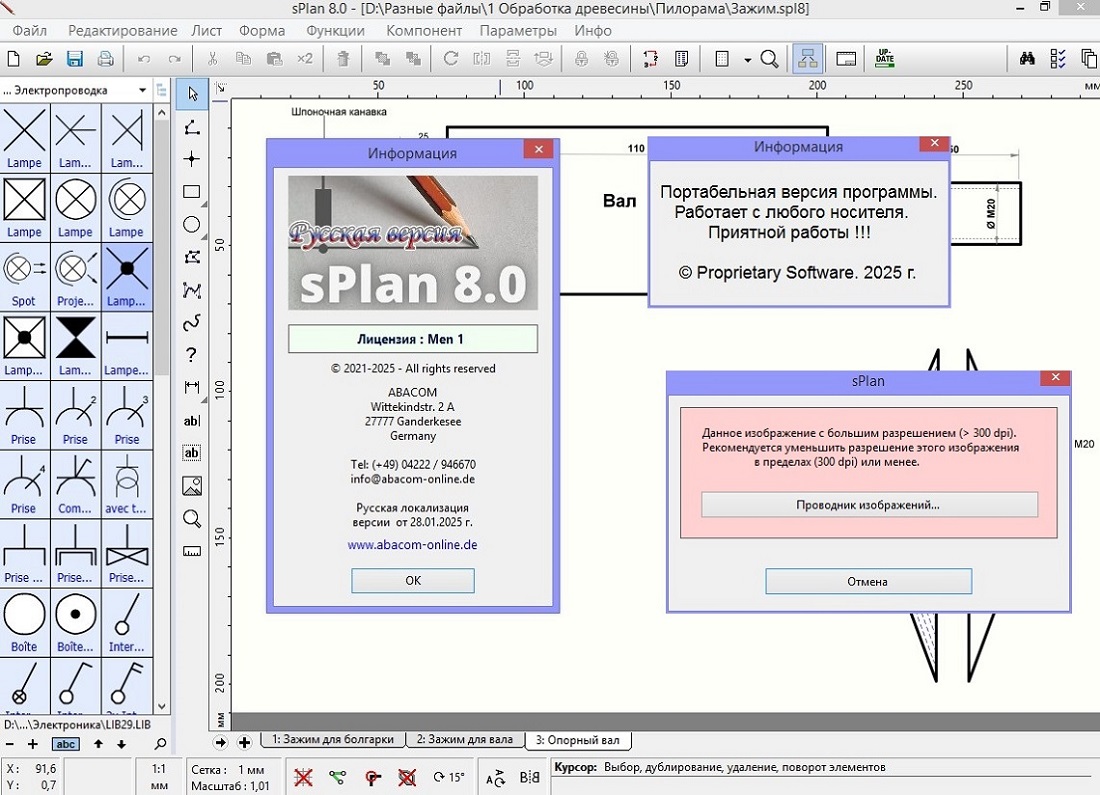The image size is (1100, 795).
Task: Open the checklist icon in the top toolbar
Action: point(1058,59)
